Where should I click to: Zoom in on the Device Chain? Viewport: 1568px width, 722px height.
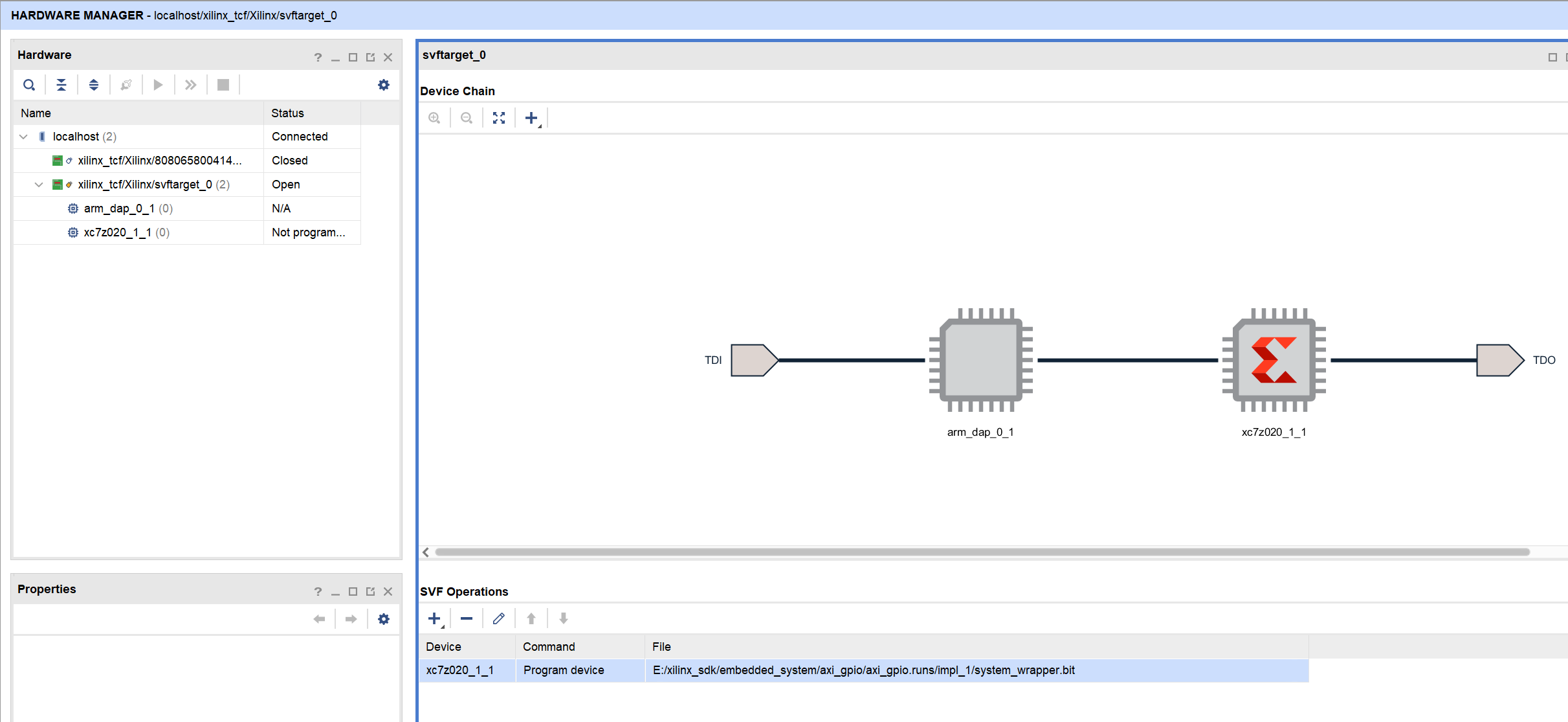tap(434, 118)
